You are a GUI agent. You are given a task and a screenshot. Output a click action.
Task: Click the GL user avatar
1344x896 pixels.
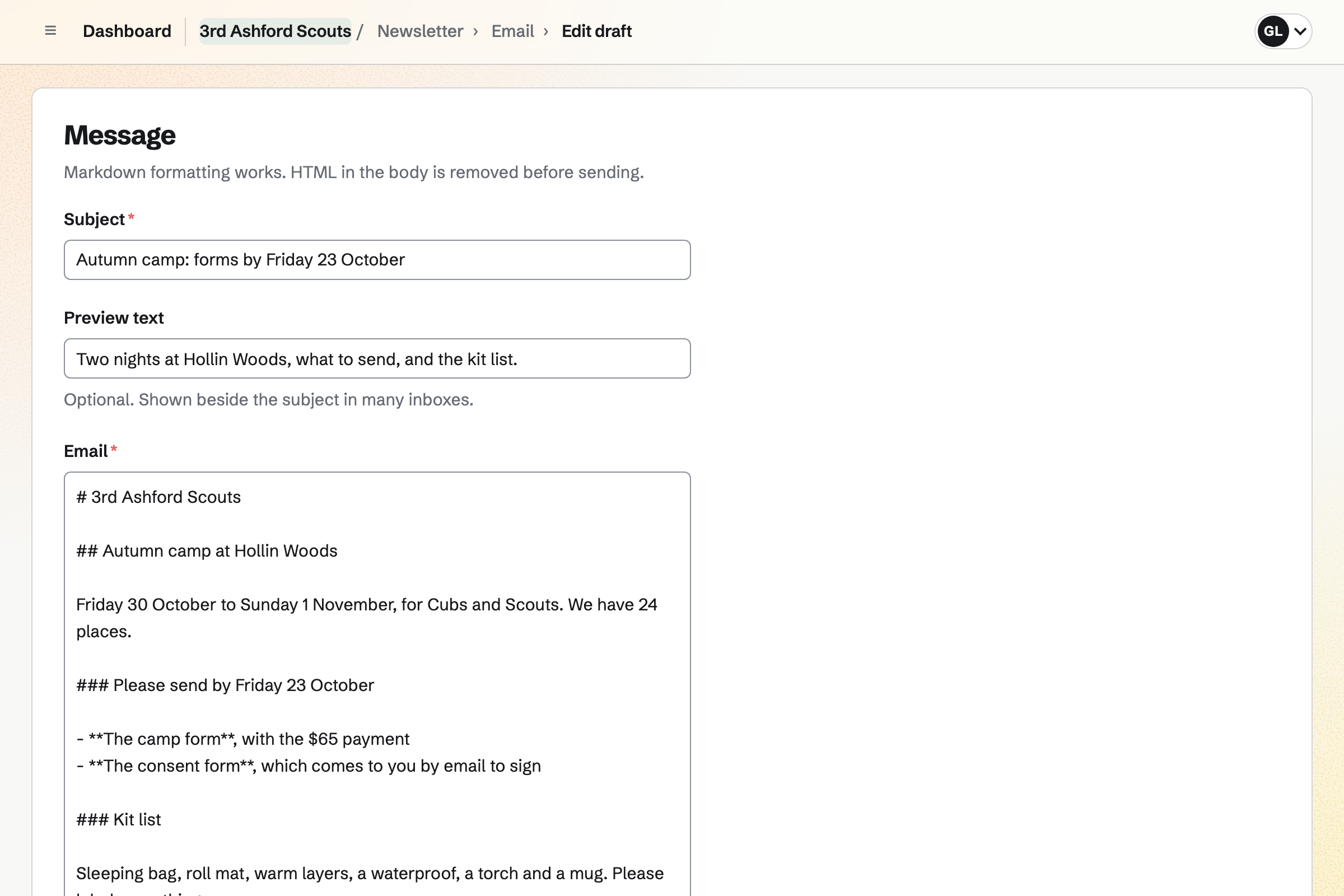pos(1272,31)
